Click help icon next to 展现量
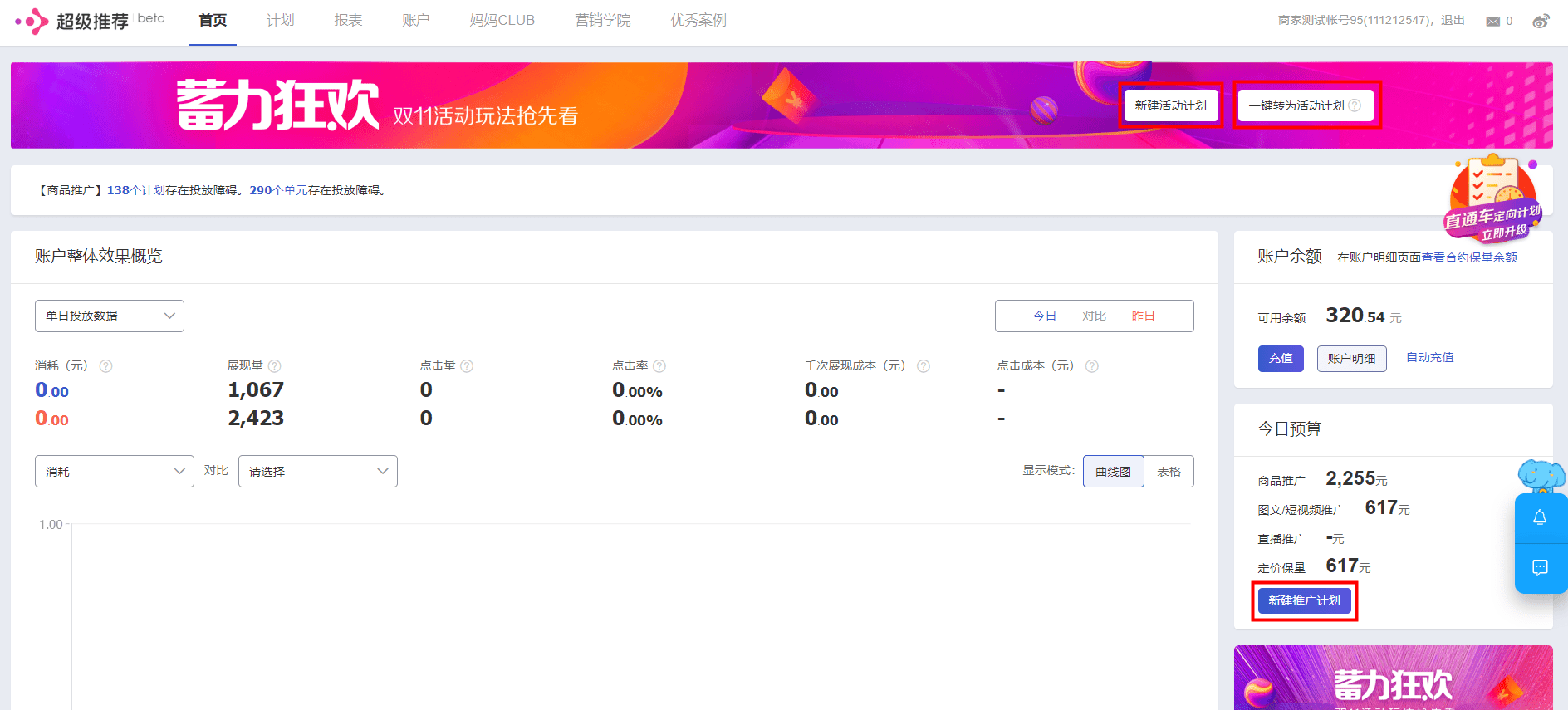1568x710 pixels. tap(275, 366)
